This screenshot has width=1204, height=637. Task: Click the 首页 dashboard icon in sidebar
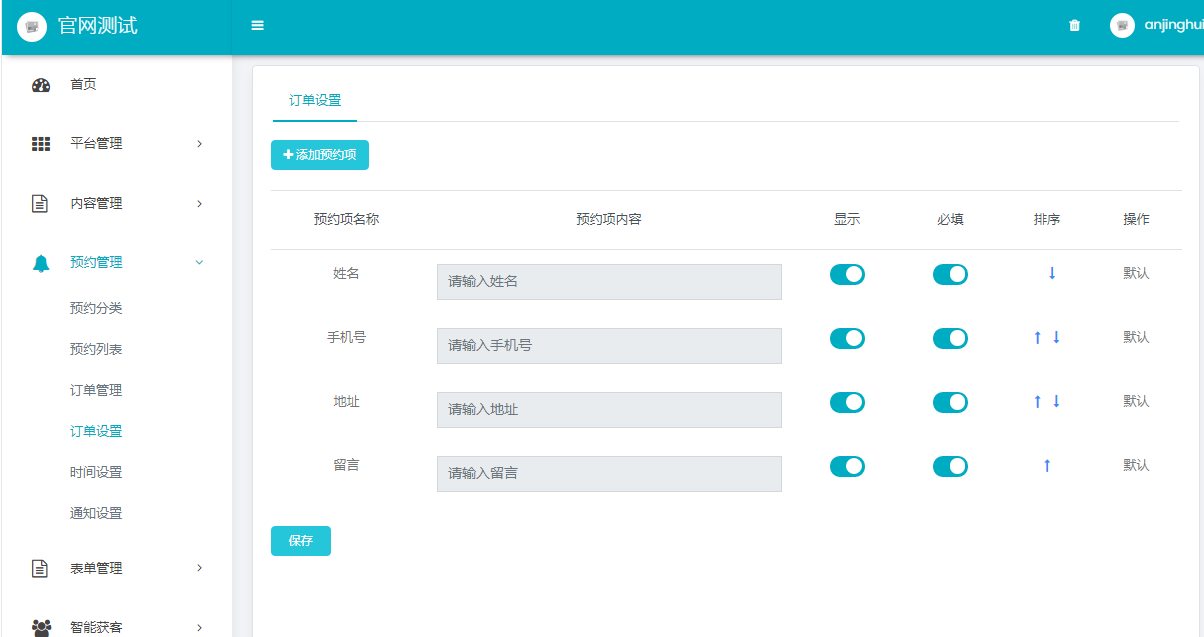tap(41, 85)
